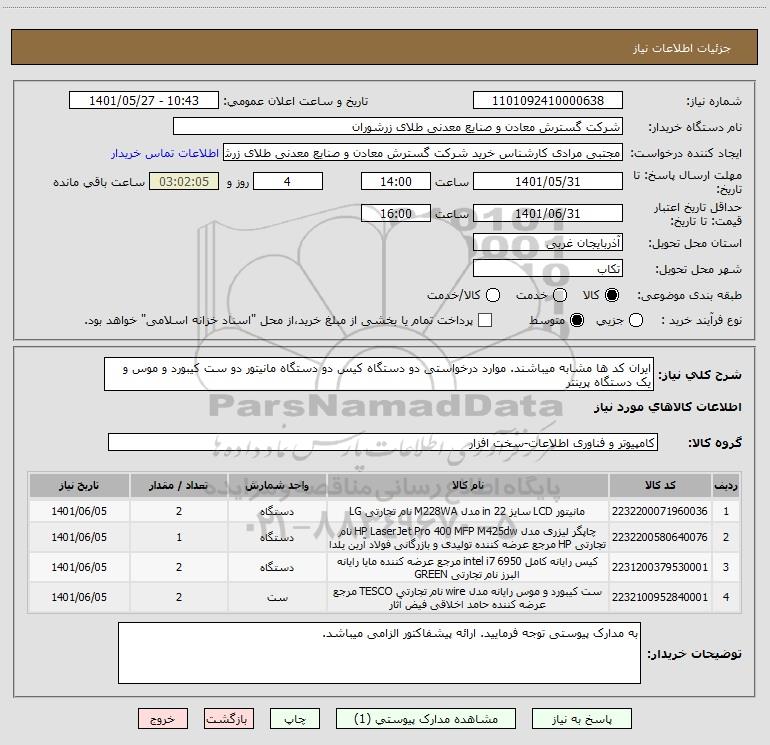The height and width of the screenshot is (745, 770).
Task: Click product code 2231200379530001
Action: (x=660, y=567)
